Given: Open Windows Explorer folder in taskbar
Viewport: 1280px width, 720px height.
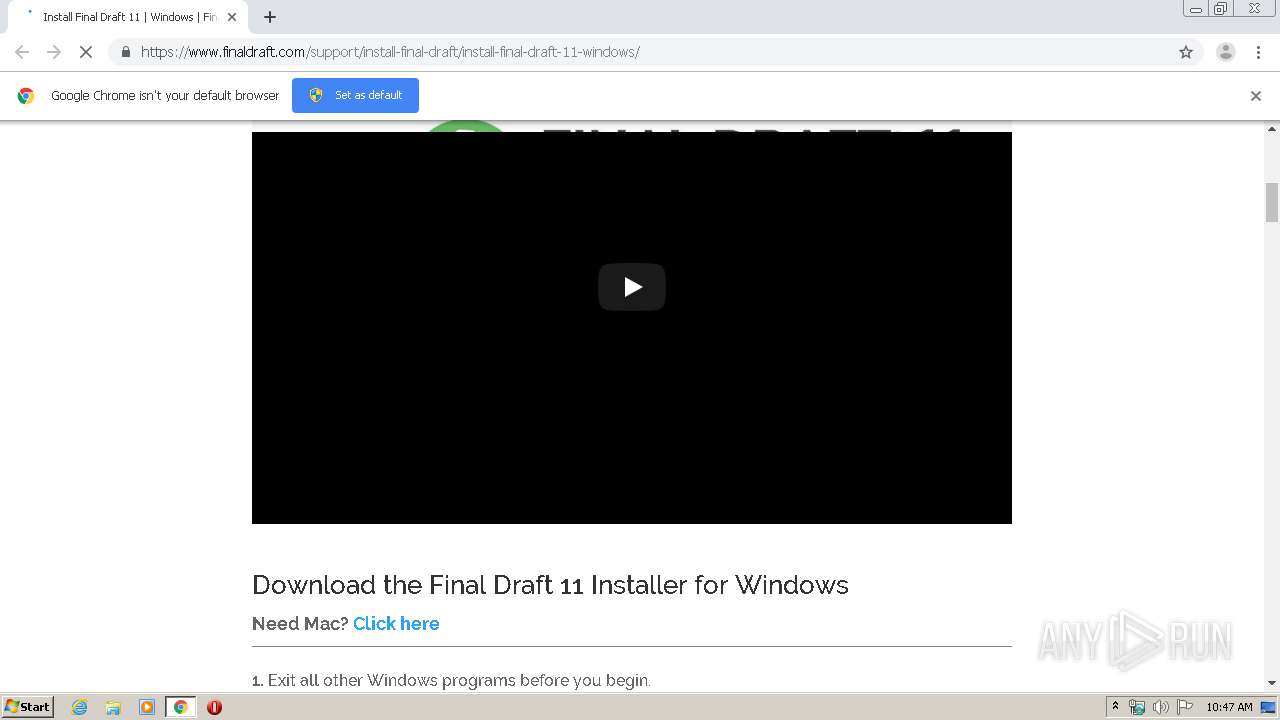Looking at the screenshot, I should click(113, 707).
